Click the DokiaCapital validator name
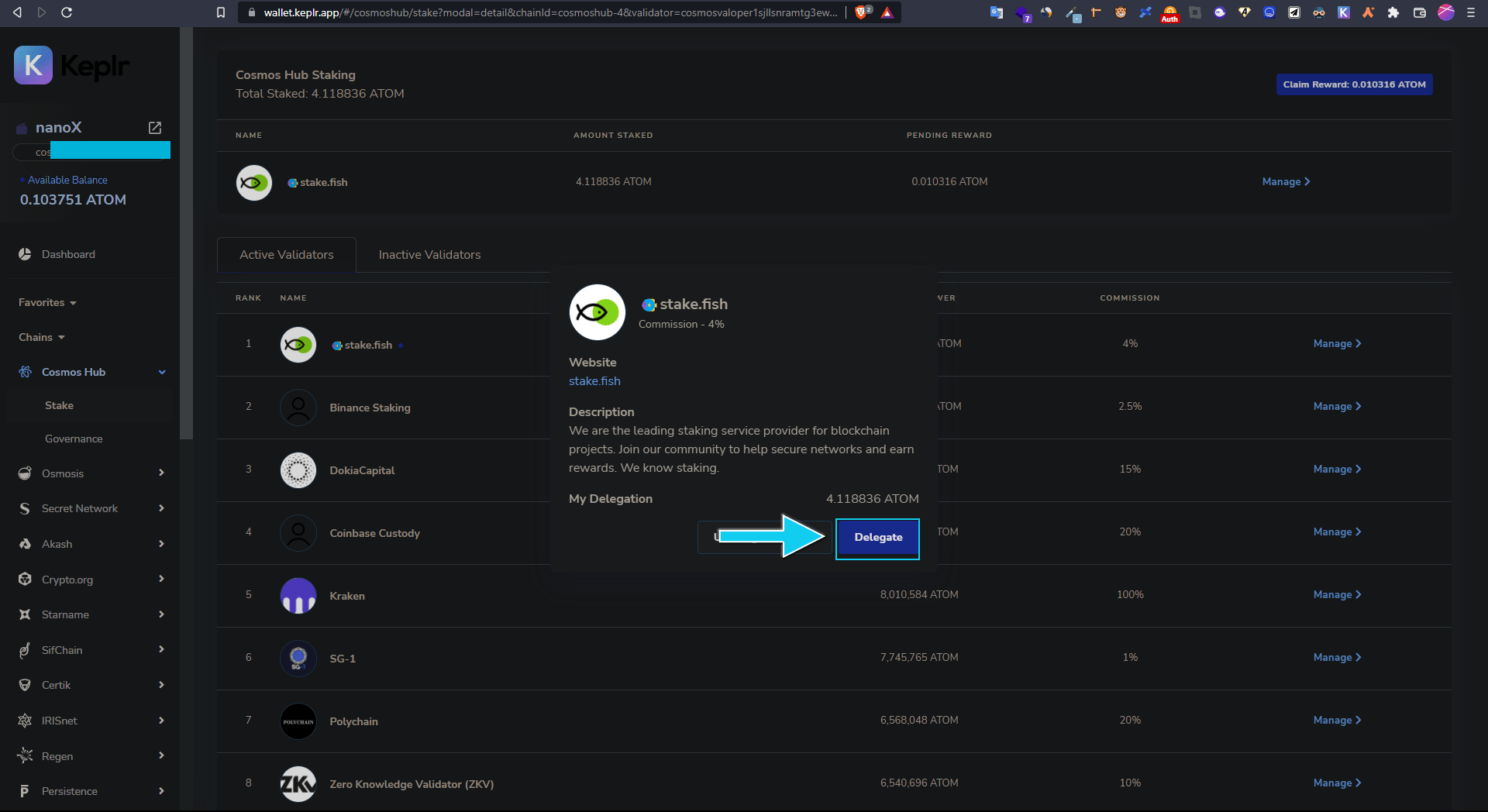This screenshot has width=1488, height=812. (x=362, y=470)
